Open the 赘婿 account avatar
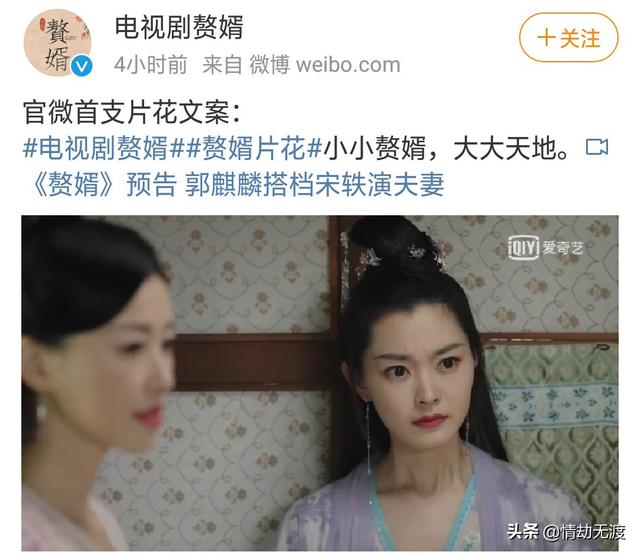 [x=58, y=42]
